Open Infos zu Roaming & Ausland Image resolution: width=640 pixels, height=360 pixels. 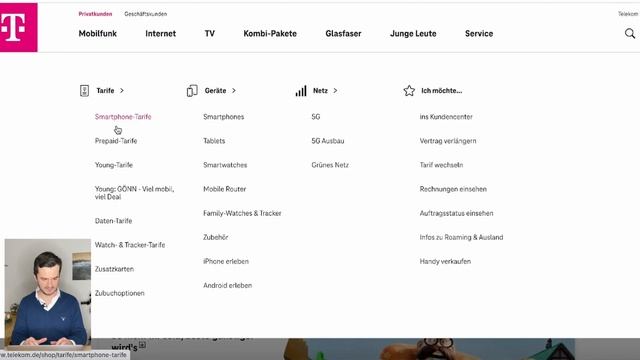461,237
